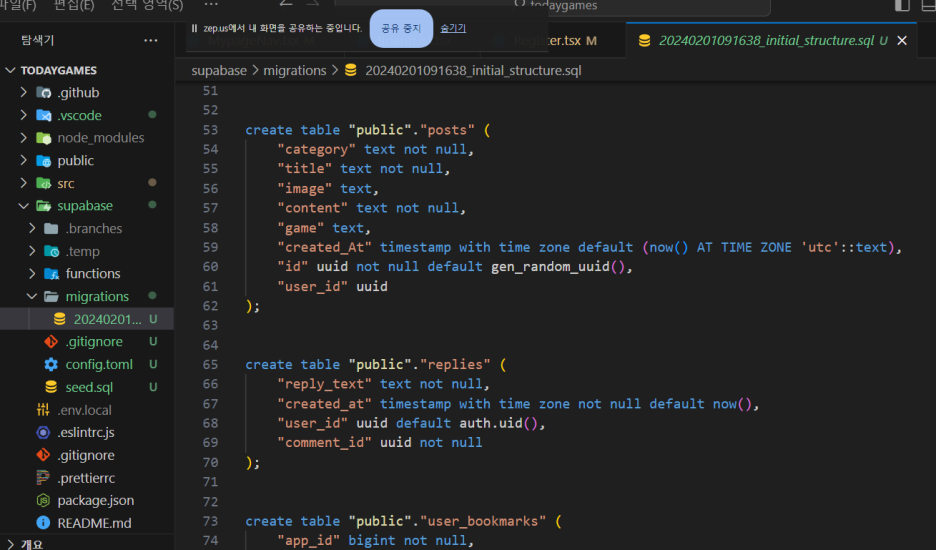Image resolution: width=936 pixels, height=550 pixels.
Task: Expand the src folder chevron
Action: point(23,183)
